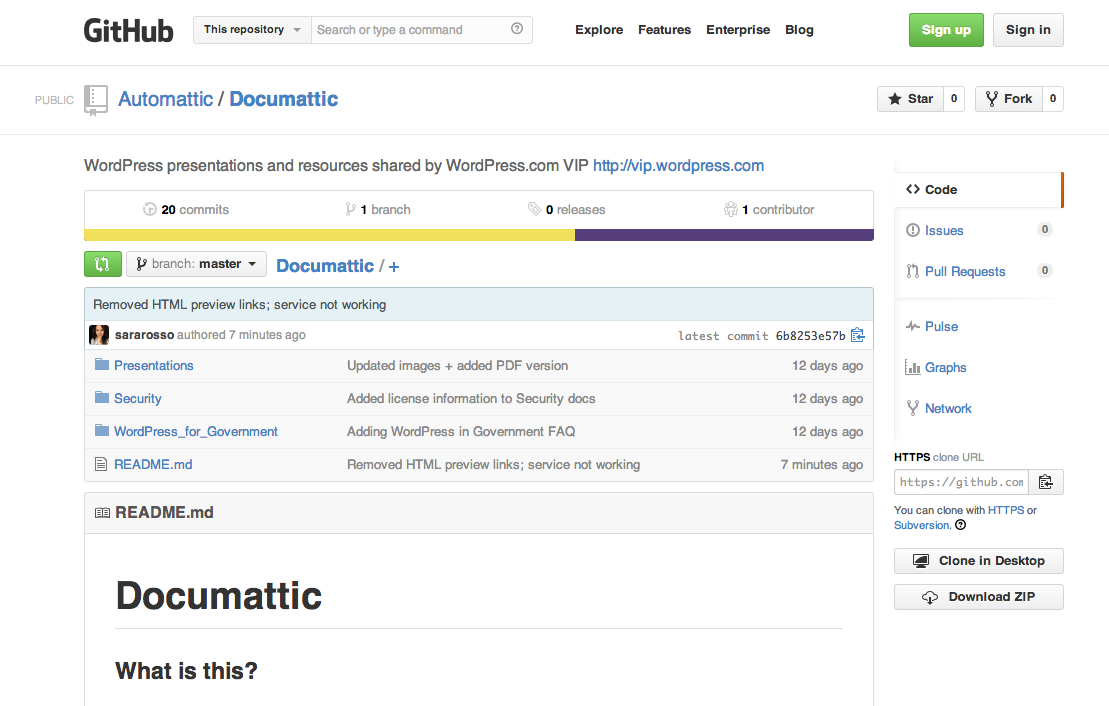Focus the Search or type a command field
The width and height of the screenshot is (1109, 706).
tap(422, 30)
